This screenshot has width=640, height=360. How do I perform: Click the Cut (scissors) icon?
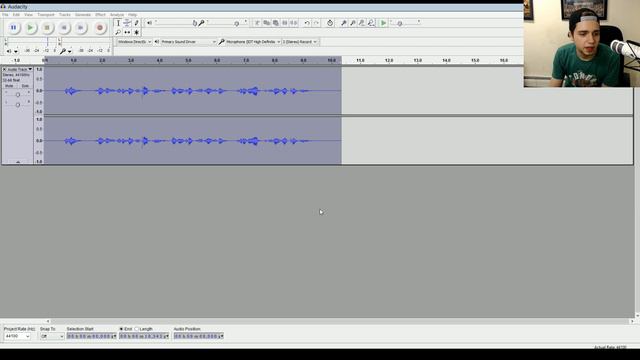tap(257, 23)
